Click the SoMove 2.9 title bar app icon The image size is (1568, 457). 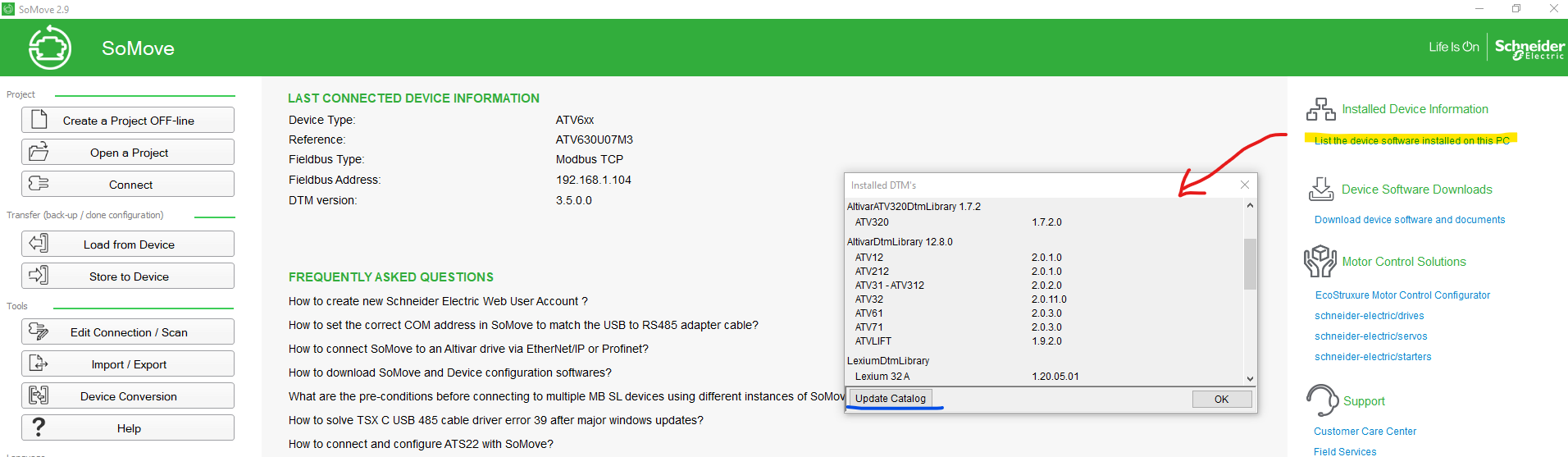(x=8, y=9)
